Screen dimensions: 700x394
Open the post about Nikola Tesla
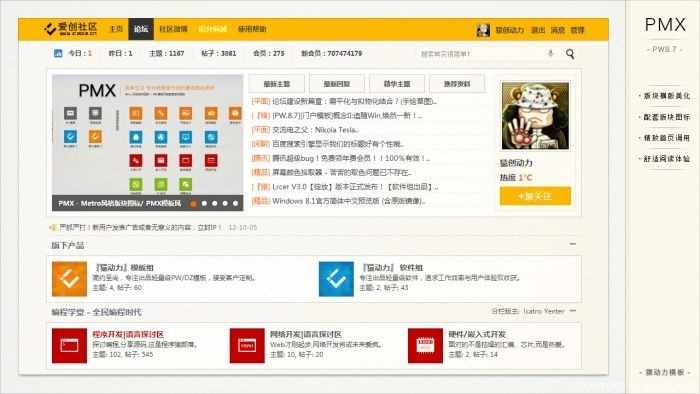point(315,130)
